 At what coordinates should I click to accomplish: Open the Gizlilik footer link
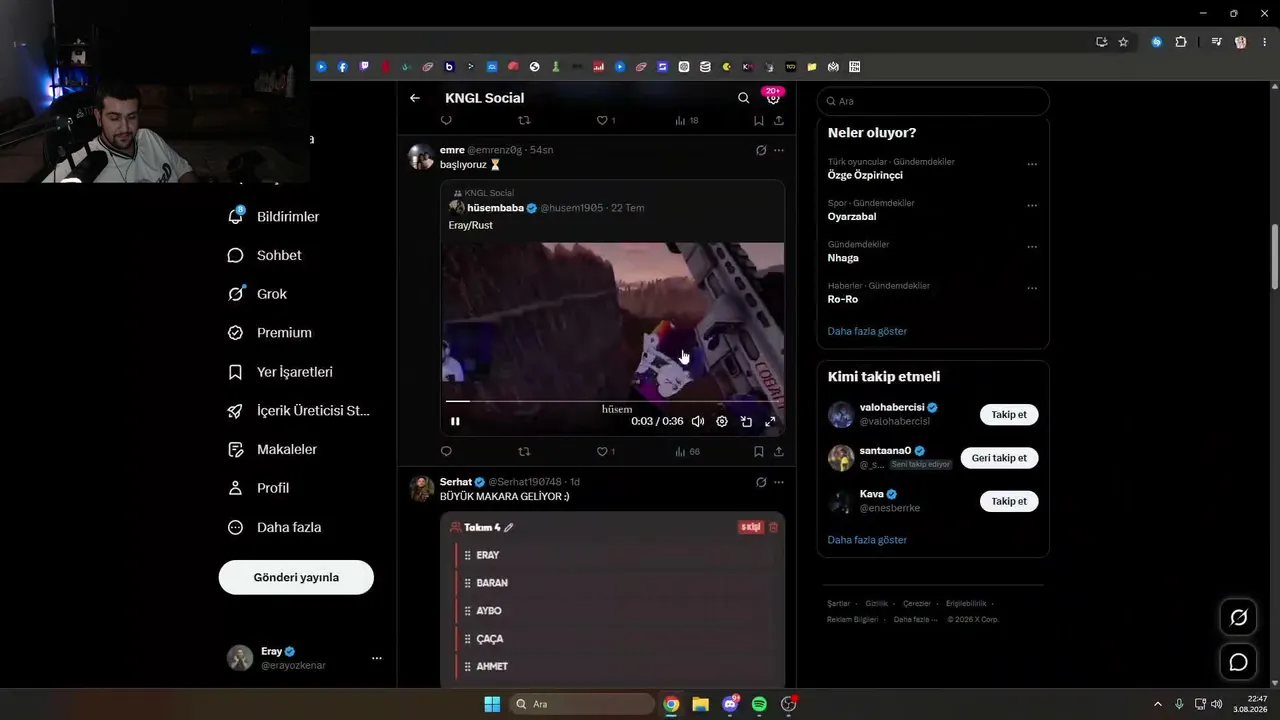click(876, 604)
